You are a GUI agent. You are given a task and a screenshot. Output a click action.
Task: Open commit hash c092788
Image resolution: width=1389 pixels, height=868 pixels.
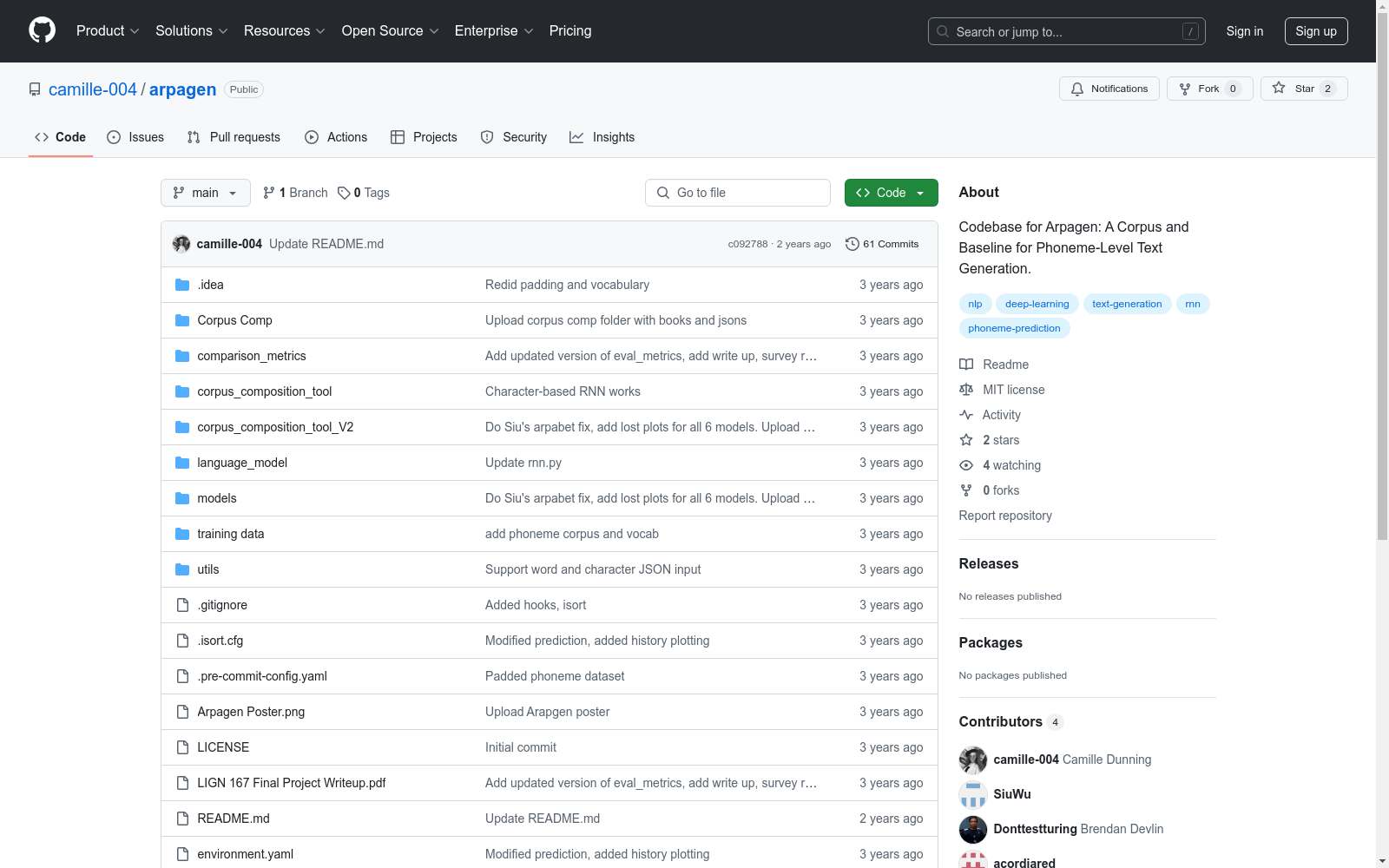(747, 244)
